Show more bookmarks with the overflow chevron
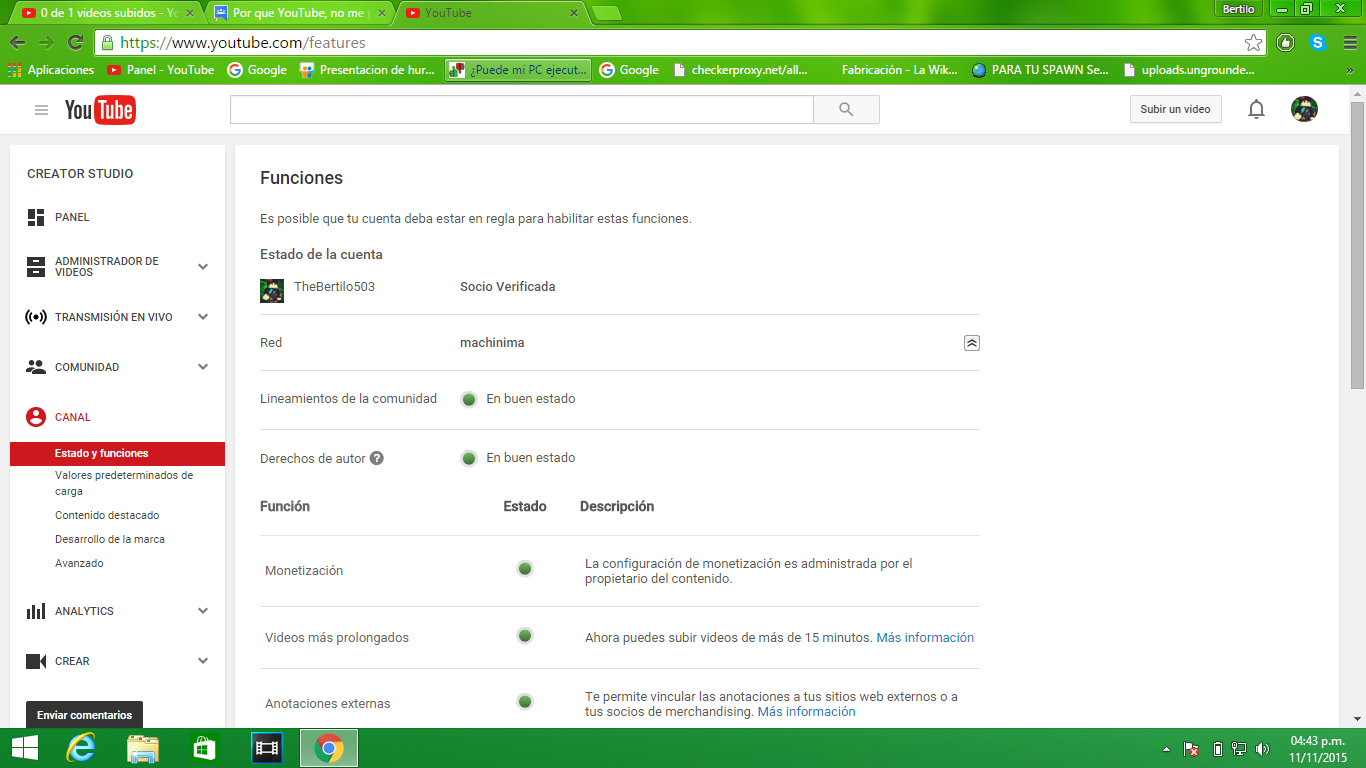This screenshot has height=768, width=1366. coord(1349,70)
